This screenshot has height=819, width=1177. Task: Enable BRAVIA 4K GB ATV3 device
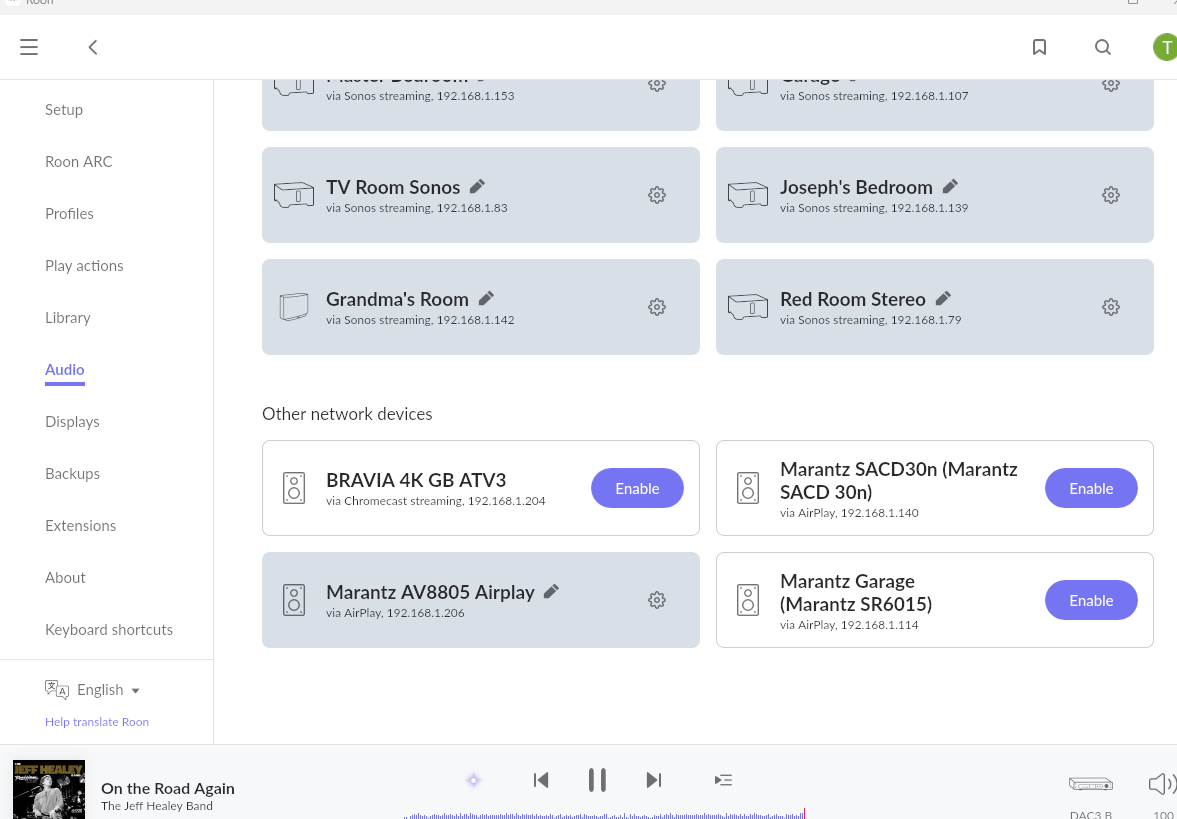click(x=637, y=488)
